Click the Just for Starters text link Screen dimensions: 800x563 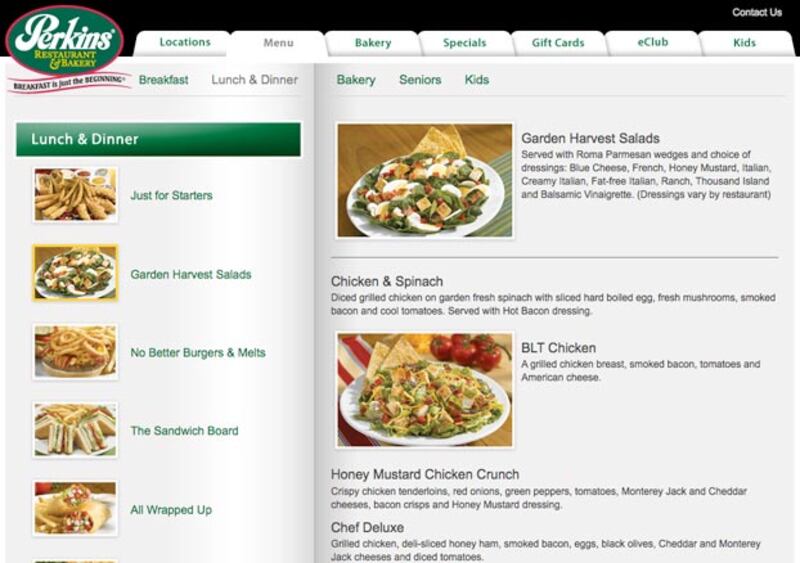click(171, 196)
